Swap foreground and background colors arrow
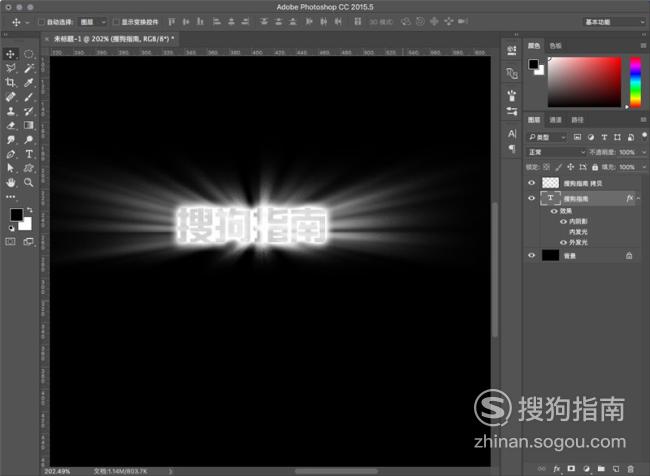The image size is (650, 476). 29,210
